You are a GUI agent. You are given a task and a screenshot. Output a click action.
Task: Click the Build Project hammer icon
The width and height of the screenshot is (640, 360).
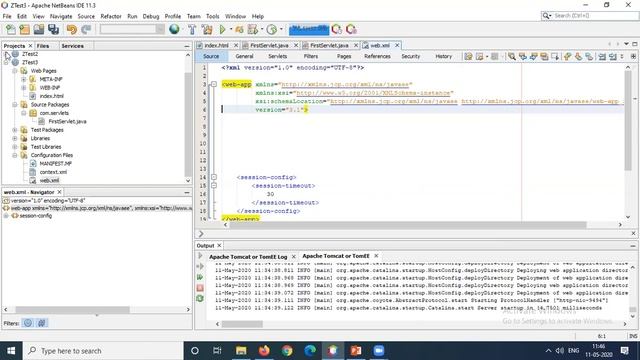coord(192,29)
